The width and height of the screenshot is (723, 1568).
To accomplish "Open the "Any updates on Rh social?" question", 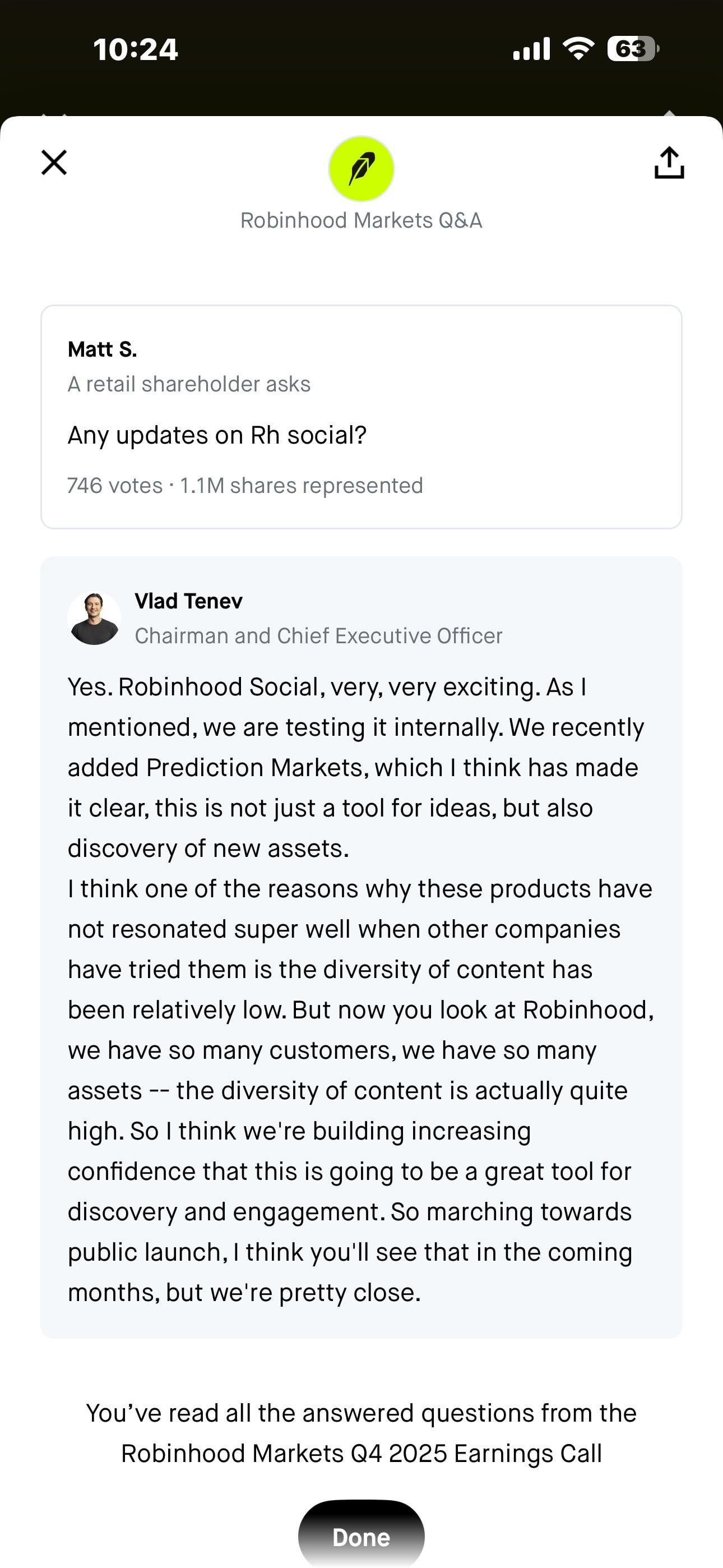I will 217,435.
